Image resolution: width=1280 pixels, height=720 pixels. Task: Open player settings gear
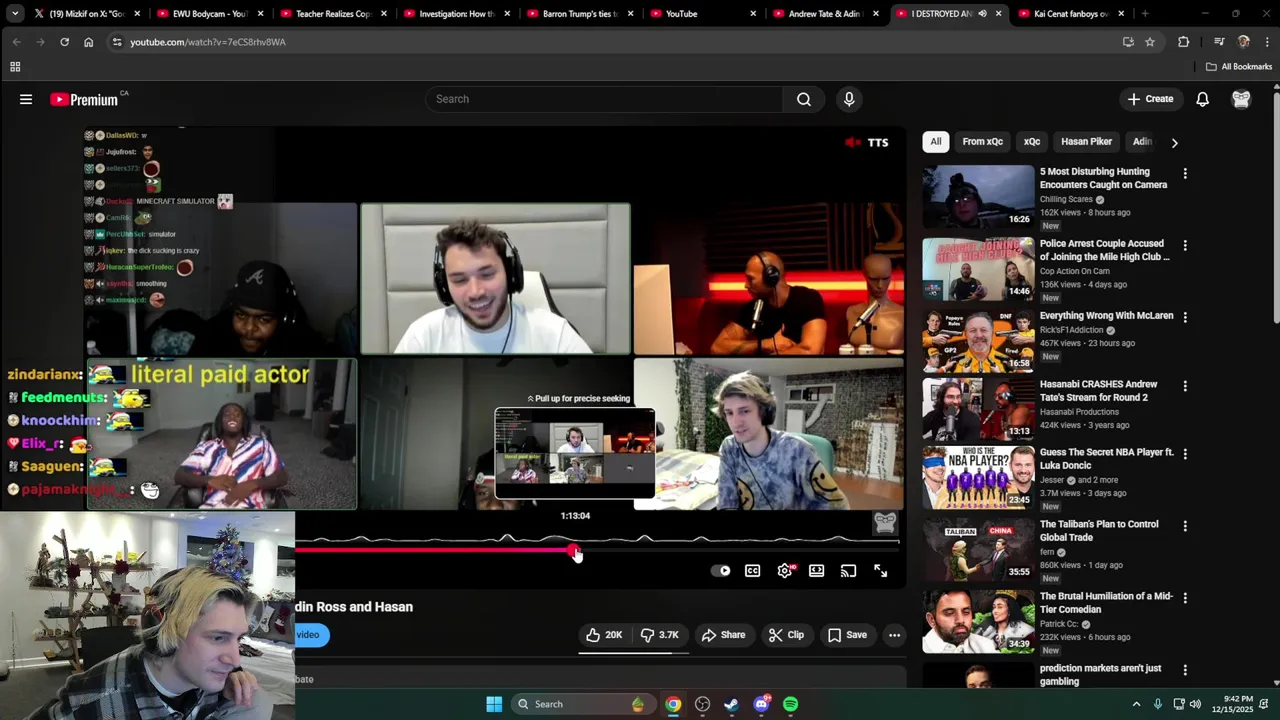point(785,571)
